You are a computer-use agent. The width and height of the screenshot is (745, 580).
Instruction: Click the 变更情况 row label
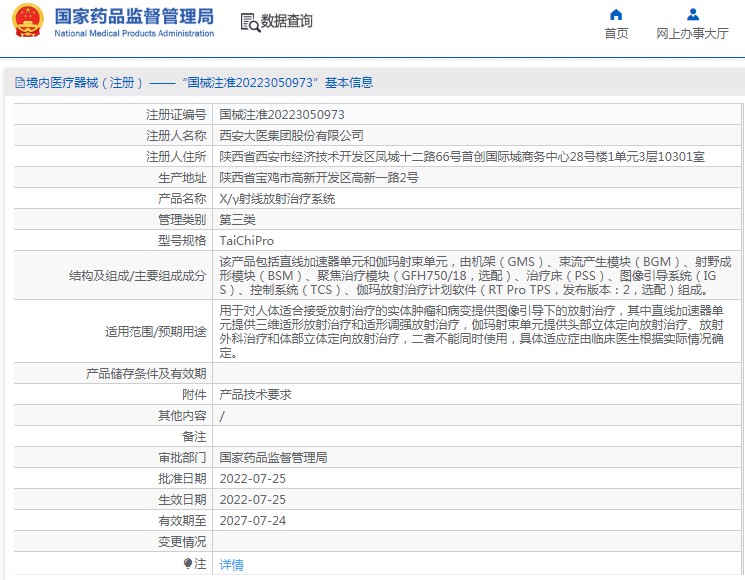coord(182,542)
